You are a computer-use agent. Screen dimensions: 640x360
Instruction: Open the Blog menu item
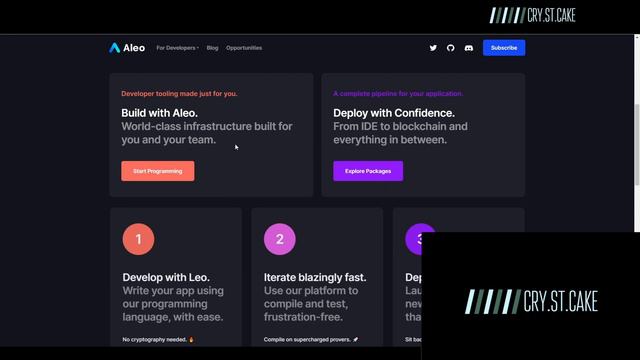click(212, 48)
